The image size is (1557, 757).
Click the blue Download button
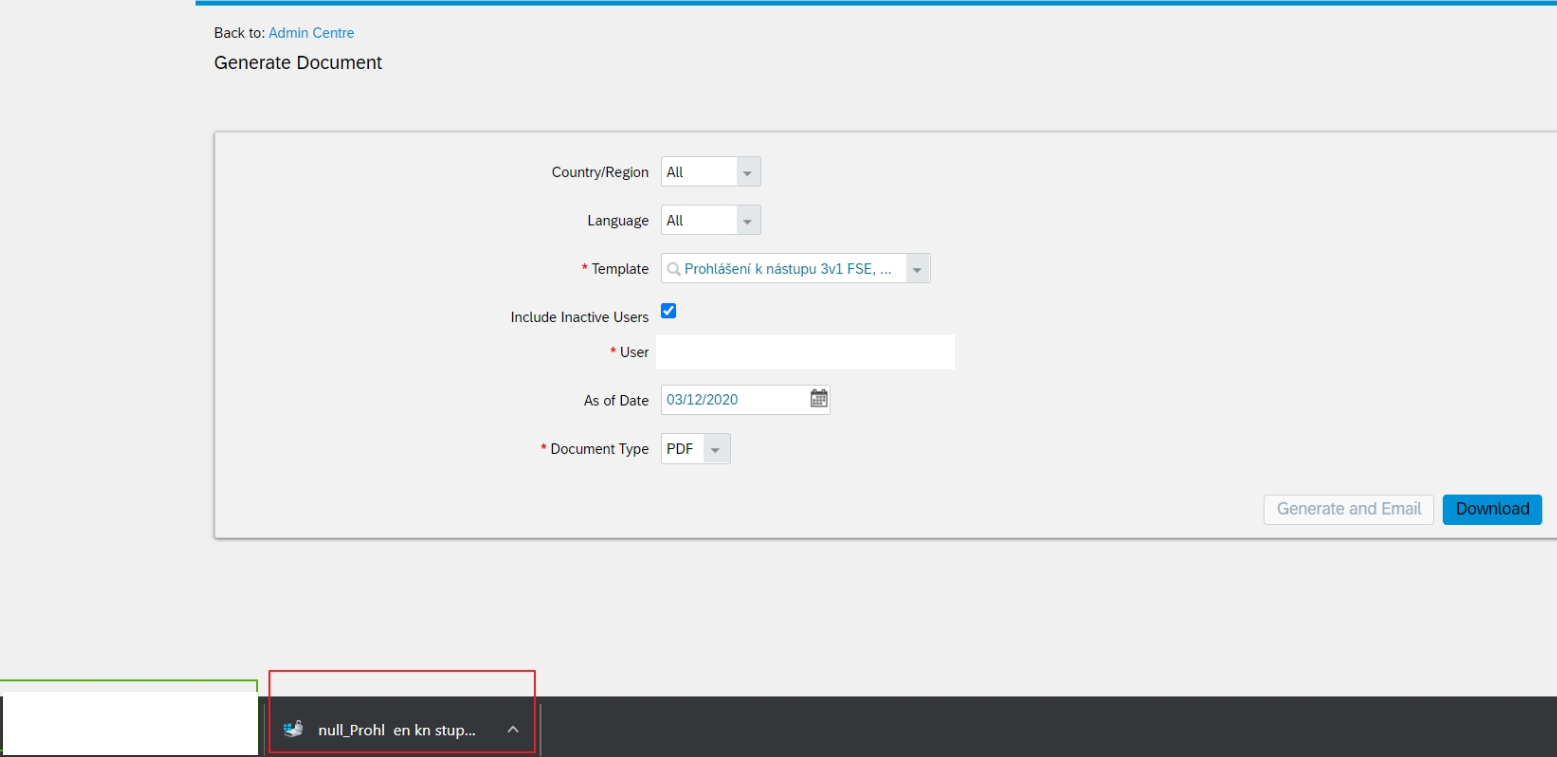pyautogui.click(x=1492, y=509)
